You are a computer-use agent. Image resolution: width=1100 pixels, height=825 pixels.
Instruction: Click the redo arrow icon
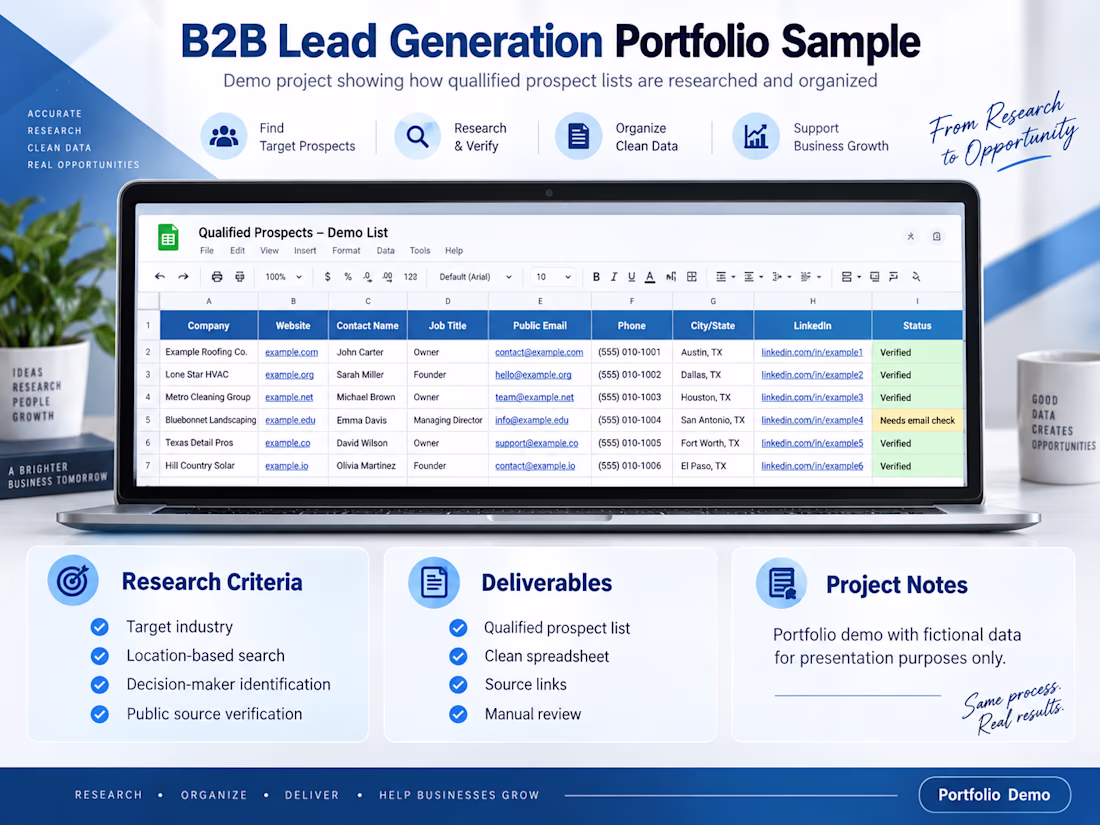(x=183, y=276)
